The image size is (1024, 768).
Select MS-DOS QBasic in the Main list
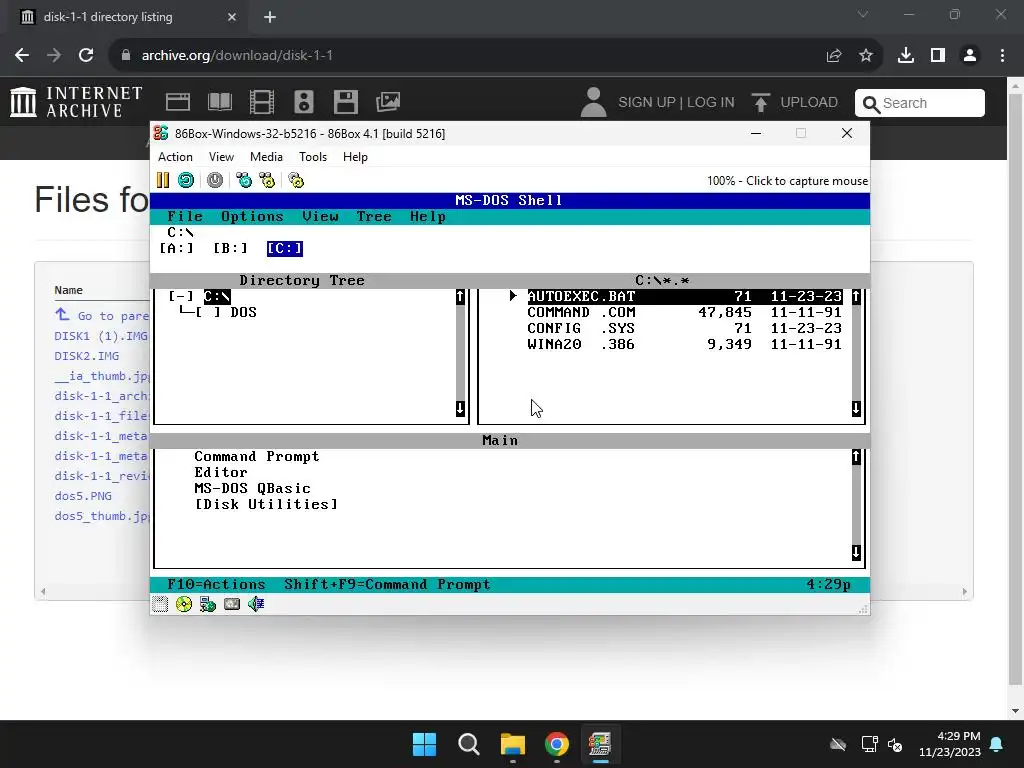tap(252, 488)
